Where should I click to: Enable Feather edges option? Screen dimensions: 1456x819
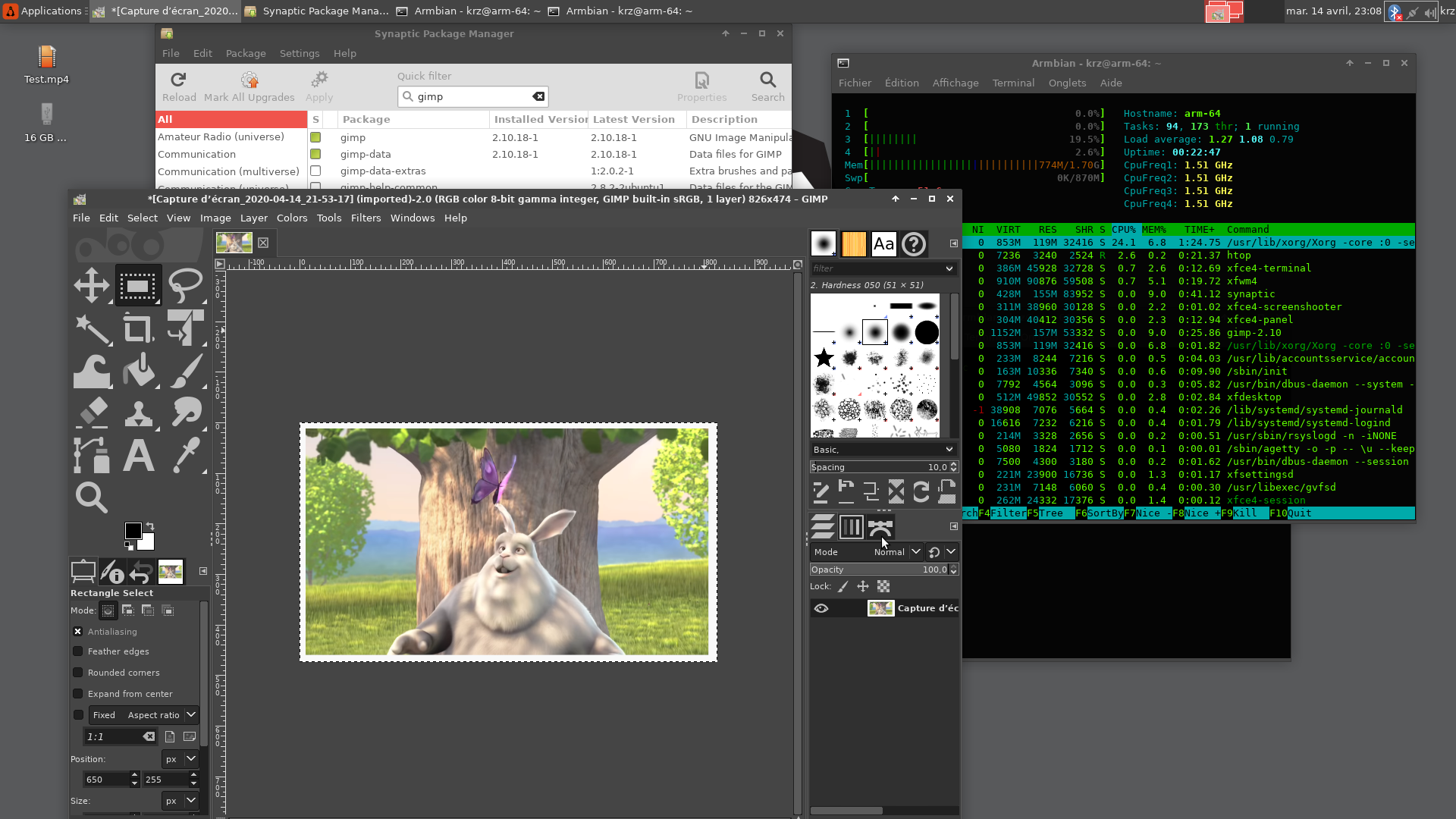pyautogui.click(x=77, y=651)
